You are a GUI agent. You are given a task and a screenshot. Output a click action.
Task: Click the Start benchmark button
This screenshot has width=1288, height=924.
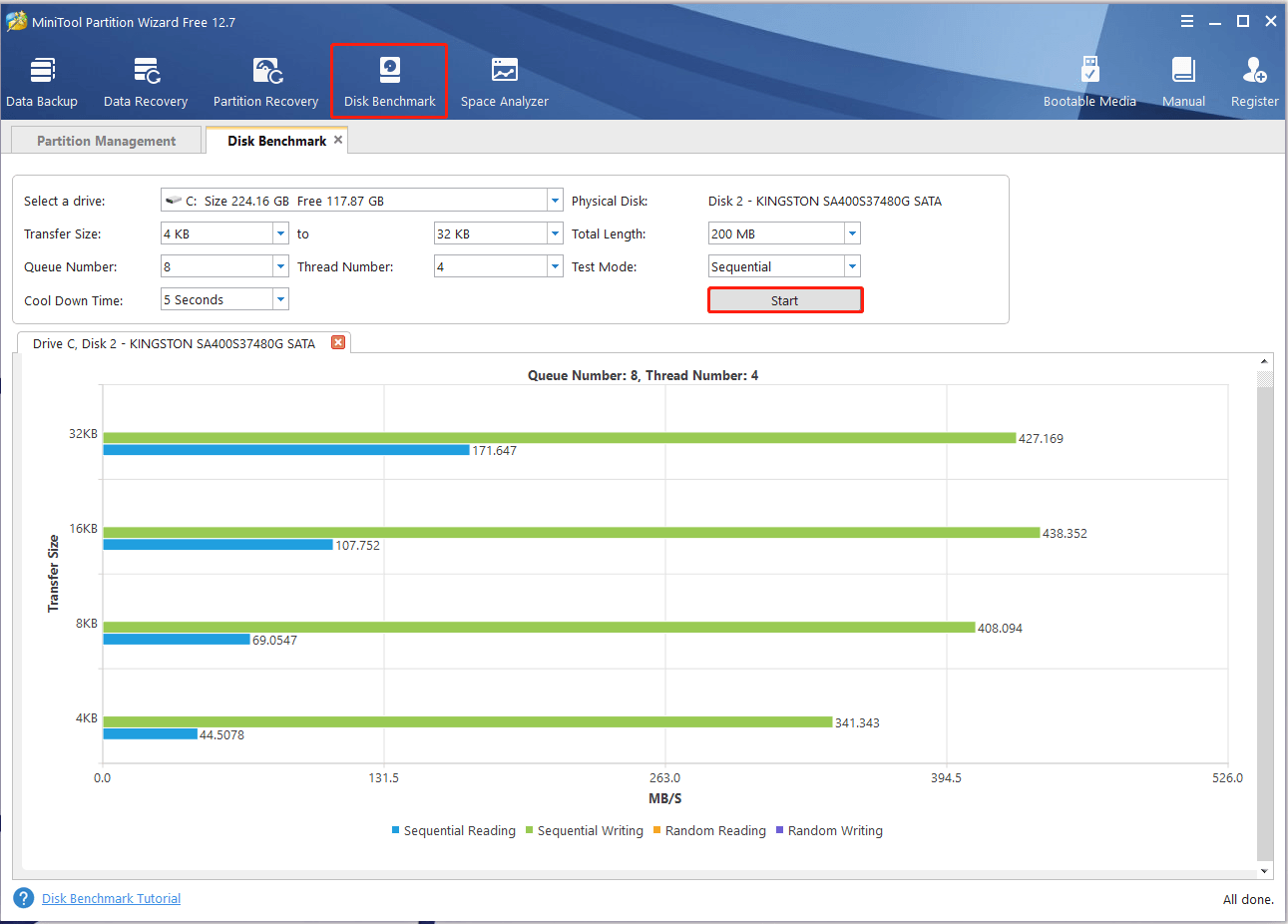tap(785, 300)
